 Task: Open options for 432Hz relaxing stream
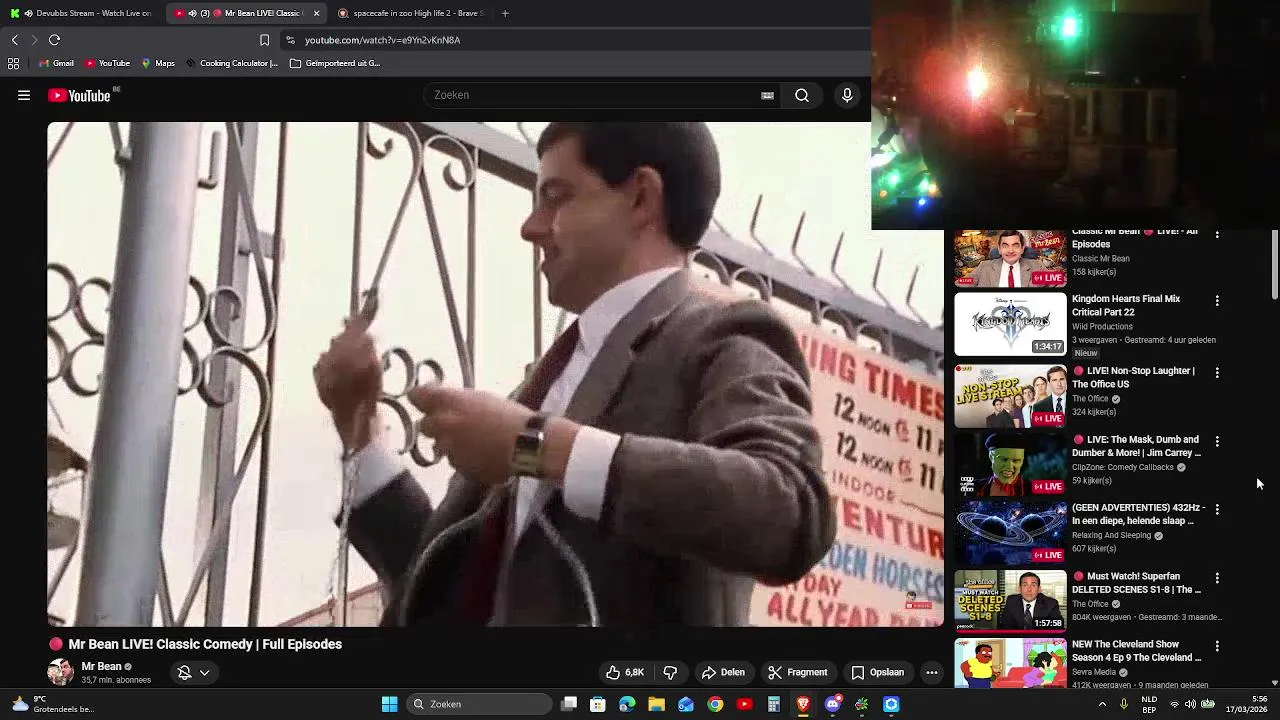1217,509
